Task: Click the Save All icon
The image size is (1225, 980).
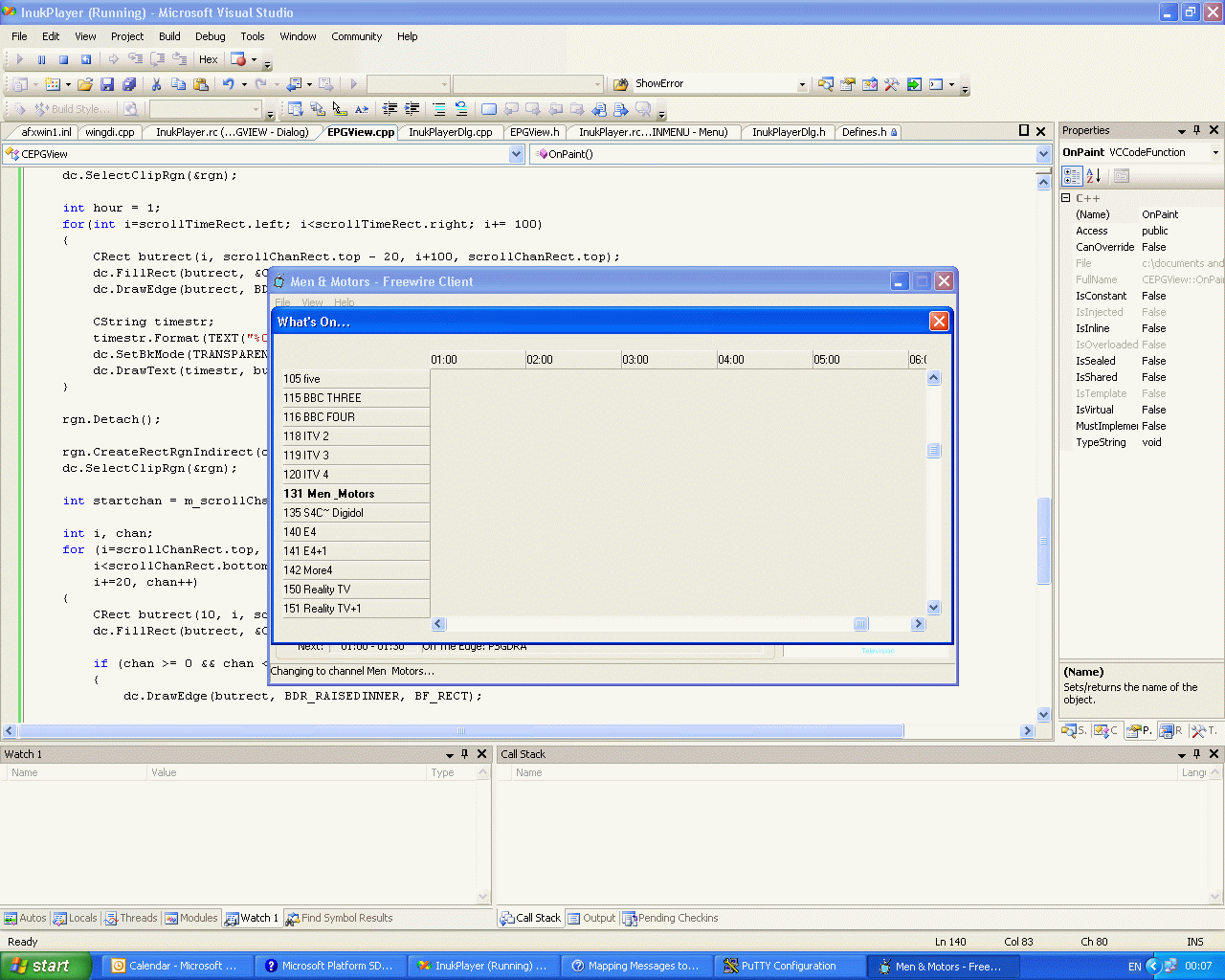Action: click(x=129, y=84)
